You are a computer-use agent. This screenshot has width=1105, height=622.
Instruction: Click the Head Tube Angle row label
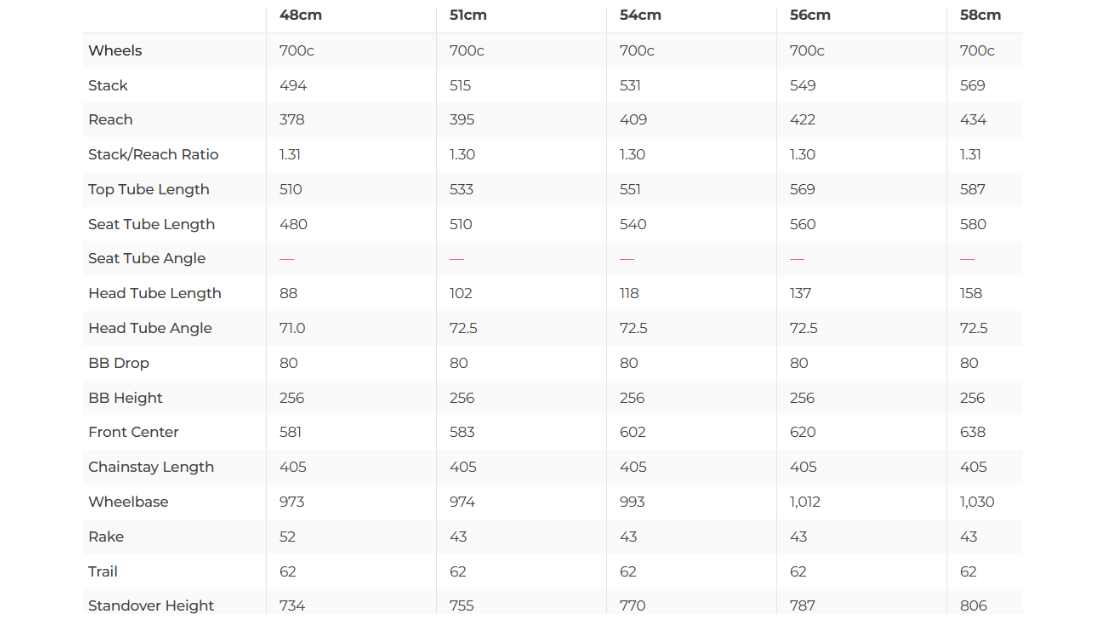click(x=150, y=328)
